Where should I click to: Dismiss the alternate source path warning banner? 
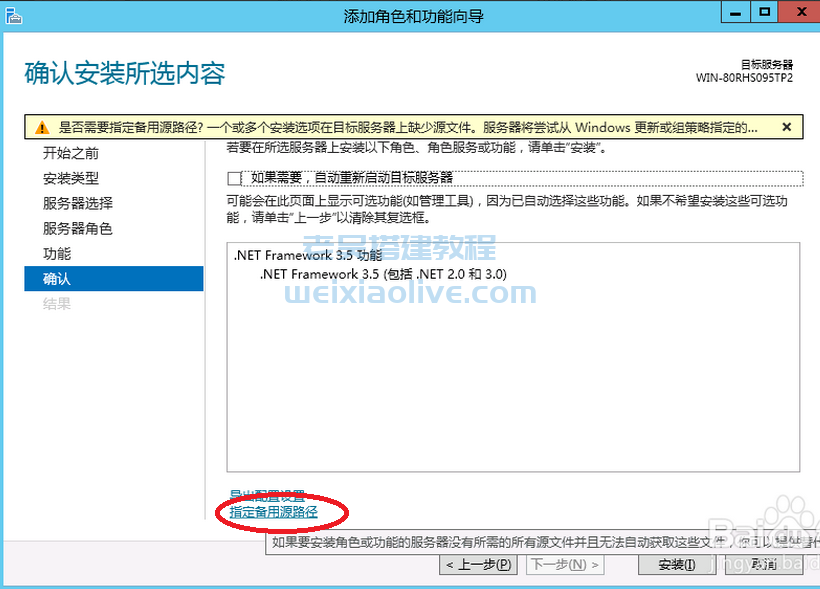click(x=787, y=127)
